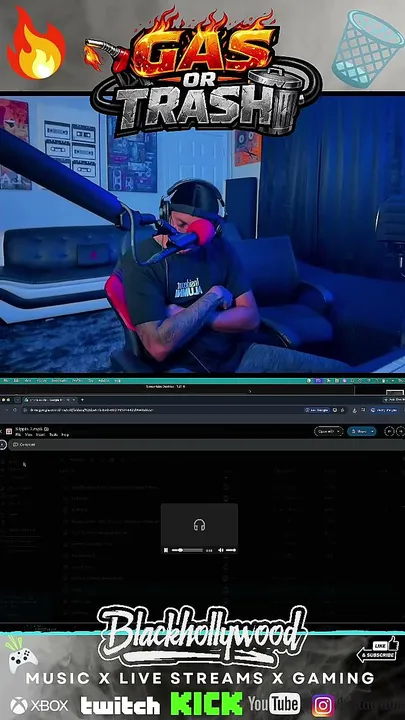This screenshot has height=720, width=405.
Task: Open the File menu below Sippin title
Action: tap(18, 434)
